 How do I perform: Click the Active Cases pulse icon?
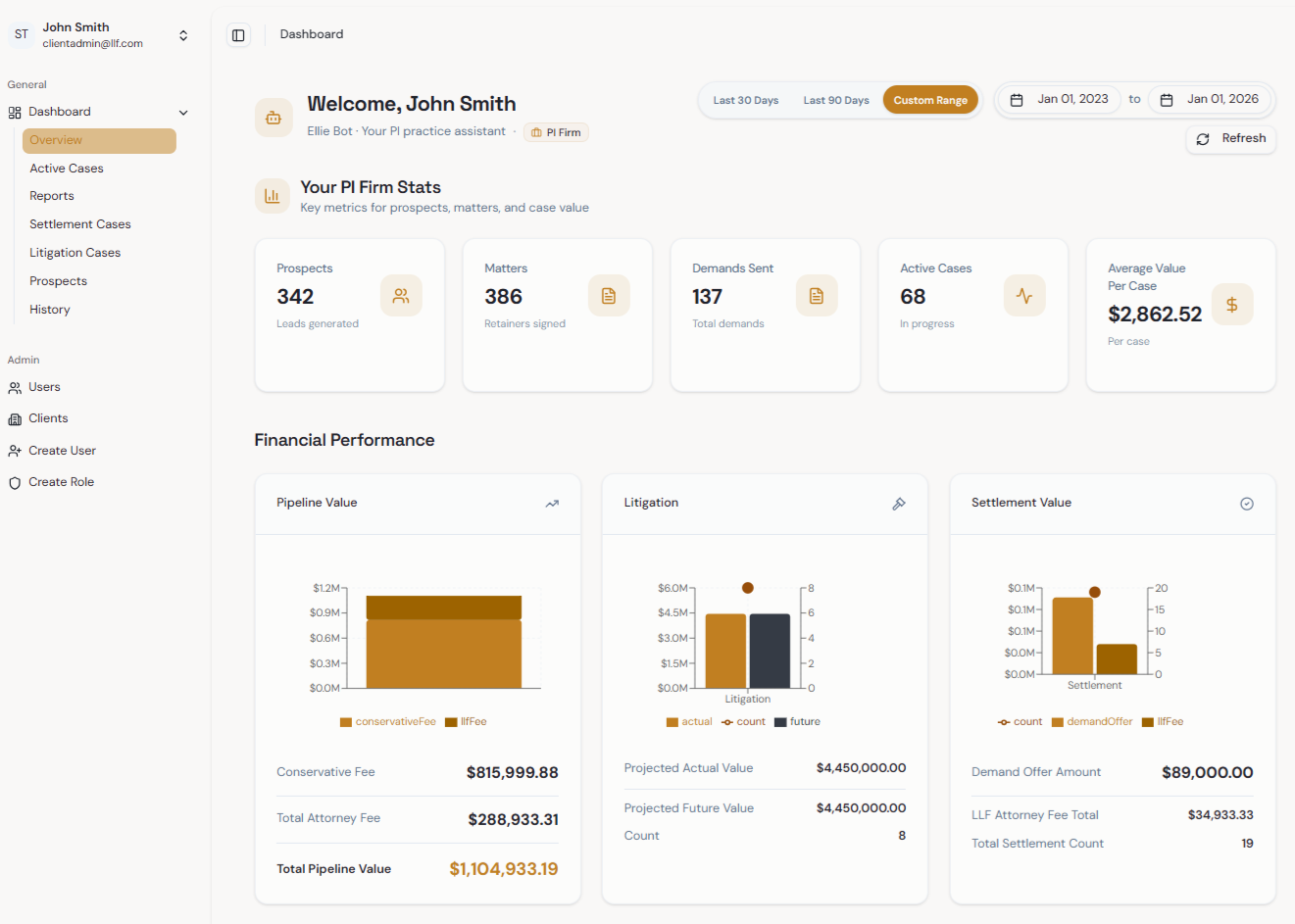pyautogui.click(x=1024, y=296)
